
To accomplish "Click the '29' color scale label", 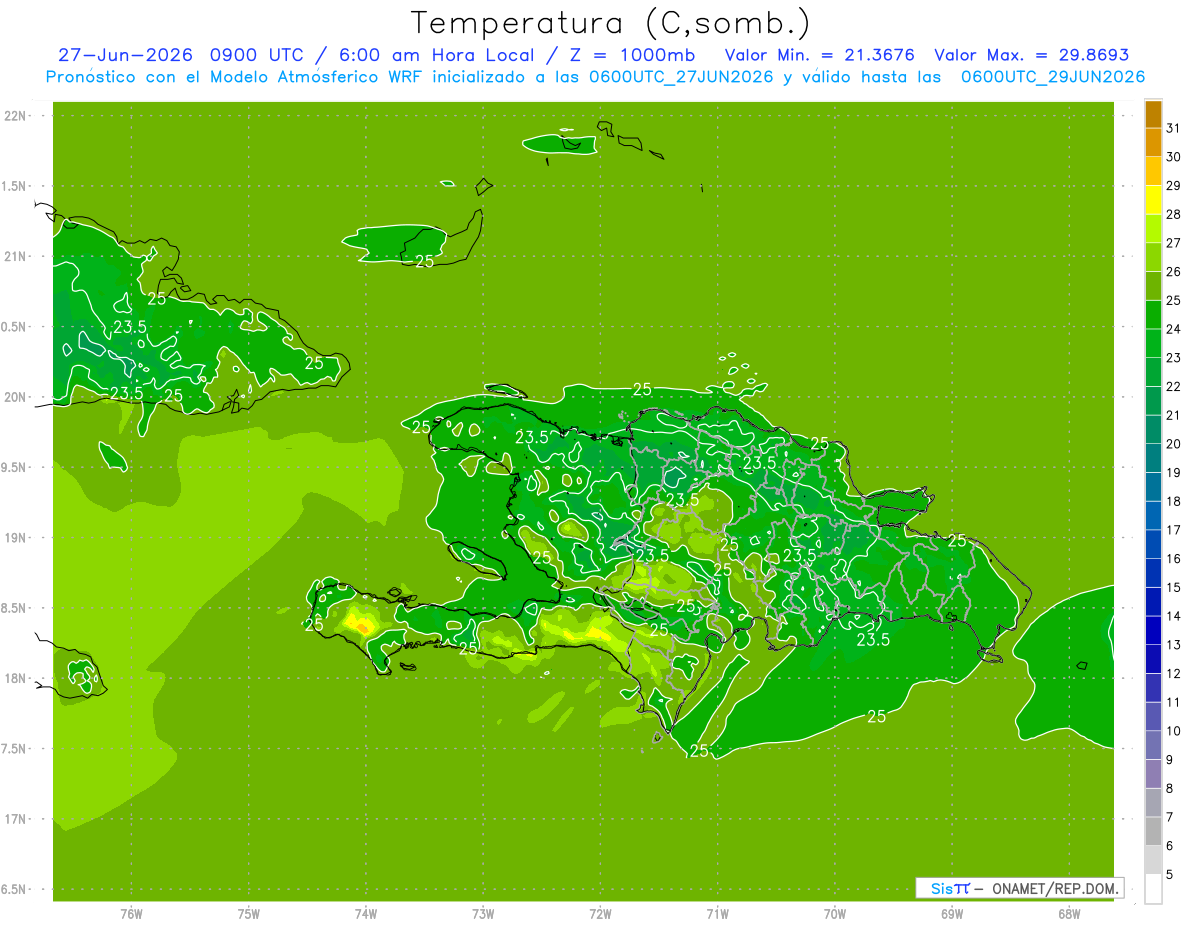I will (1173, 185).
